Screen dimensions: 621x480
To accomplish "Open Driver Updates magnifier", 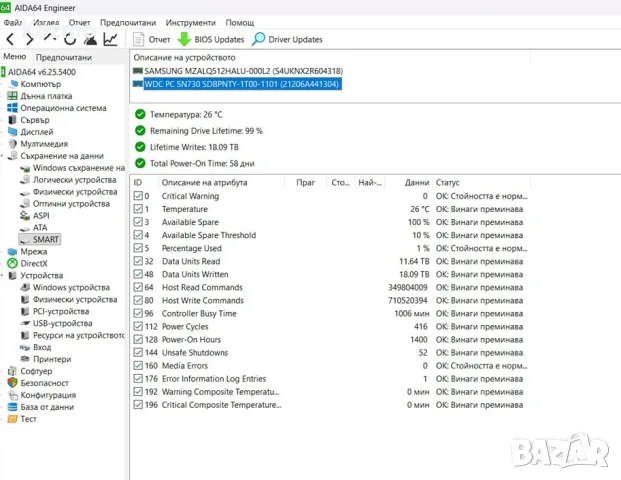I will coord(259,39).
